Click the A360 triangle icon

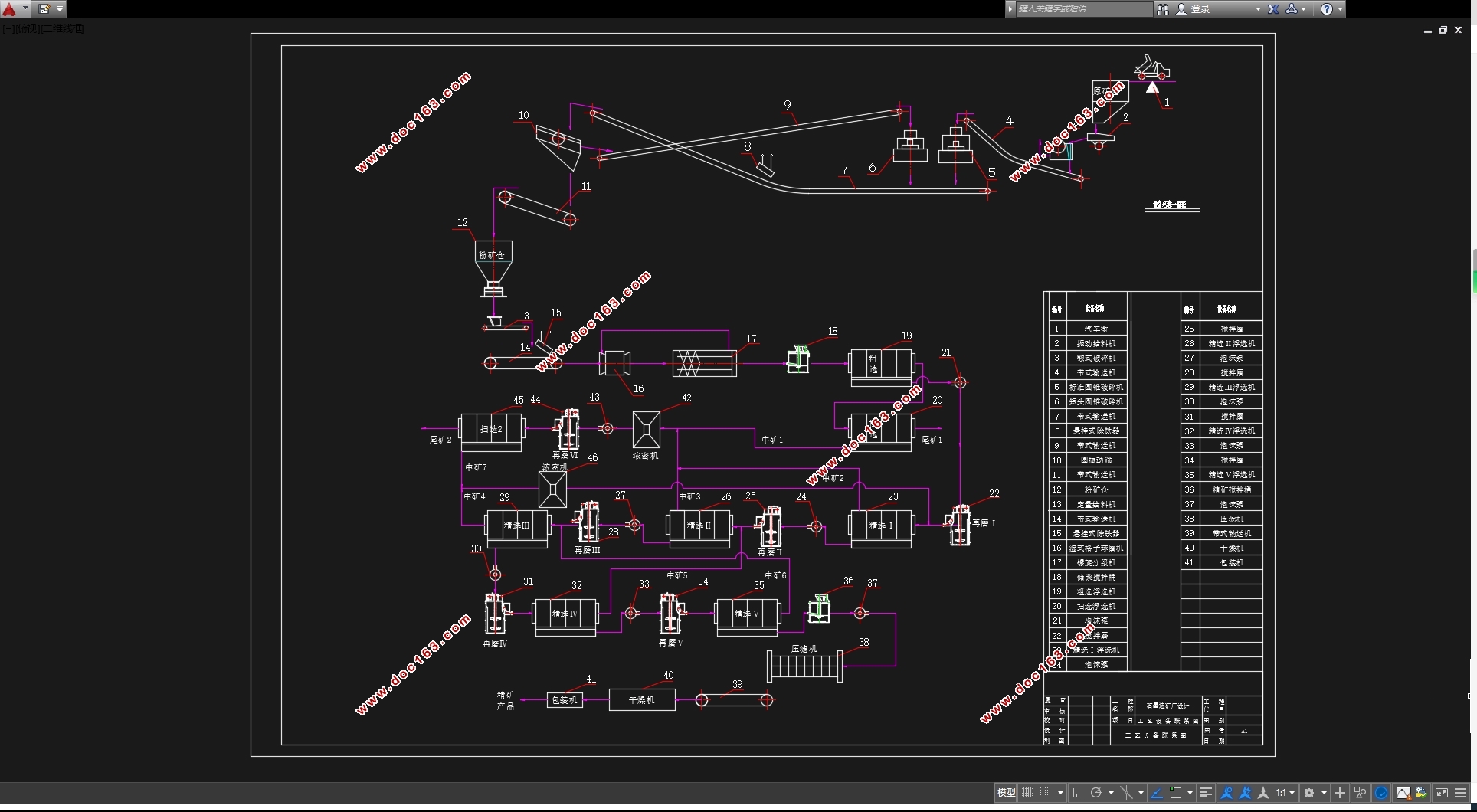(1292, 9)
